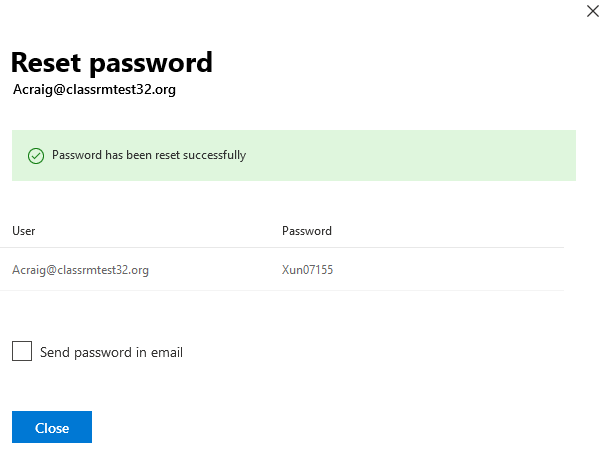Click the User column header

24,231
